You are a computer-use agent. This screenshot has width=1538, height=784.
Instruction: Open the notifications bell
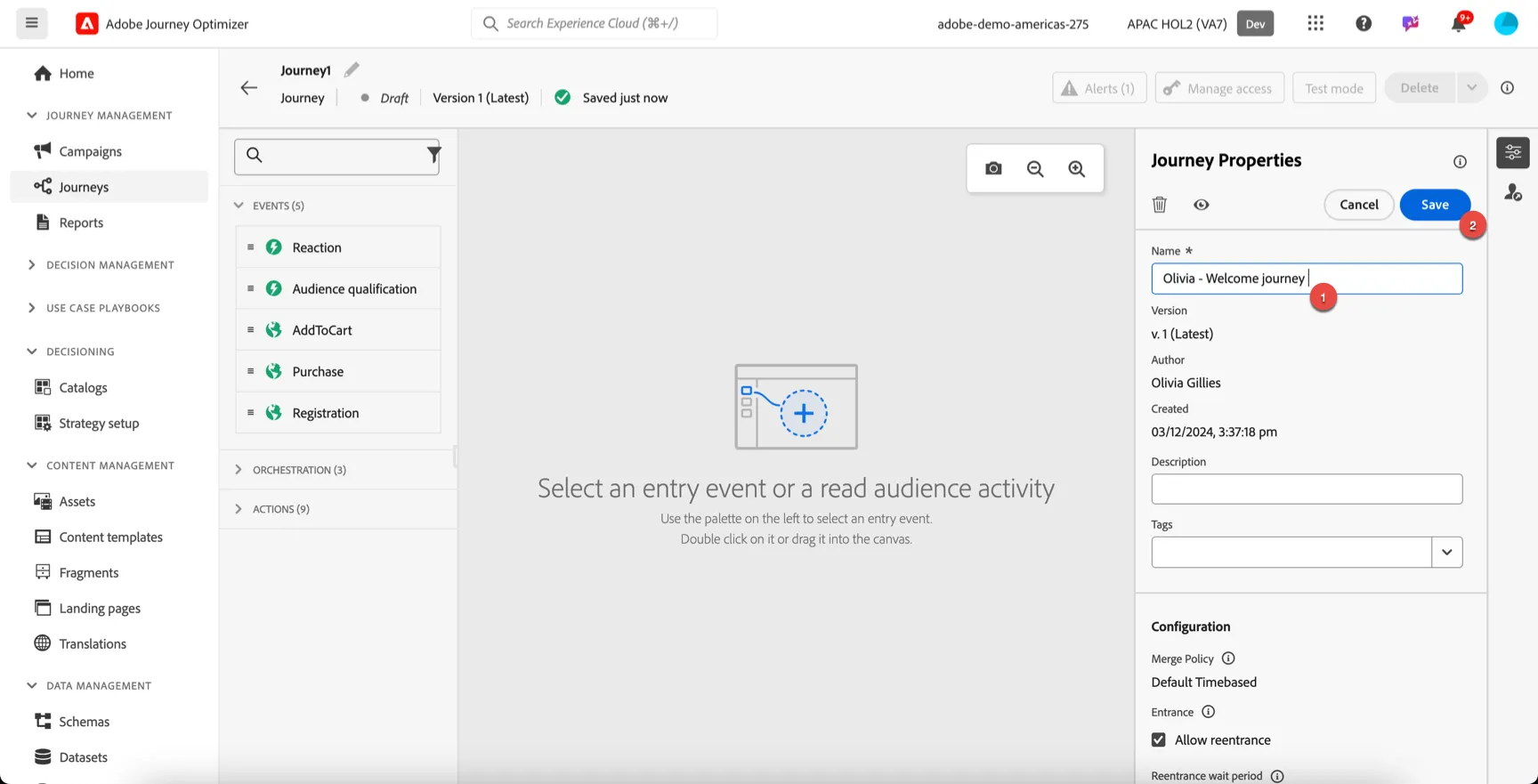(1458, 23)
